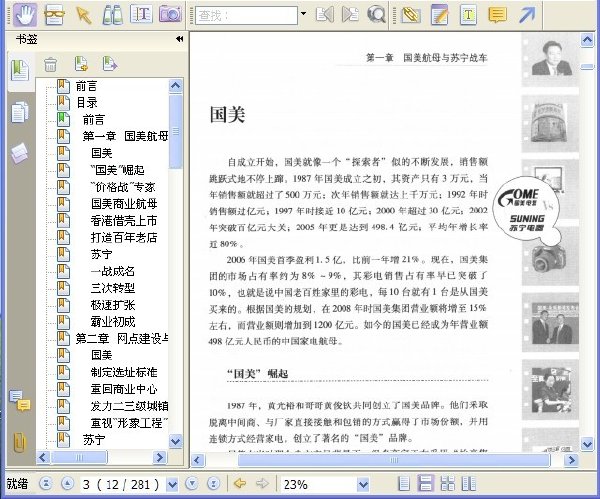Add new bookmark icon
600x499 pixels.
[81, 64]
